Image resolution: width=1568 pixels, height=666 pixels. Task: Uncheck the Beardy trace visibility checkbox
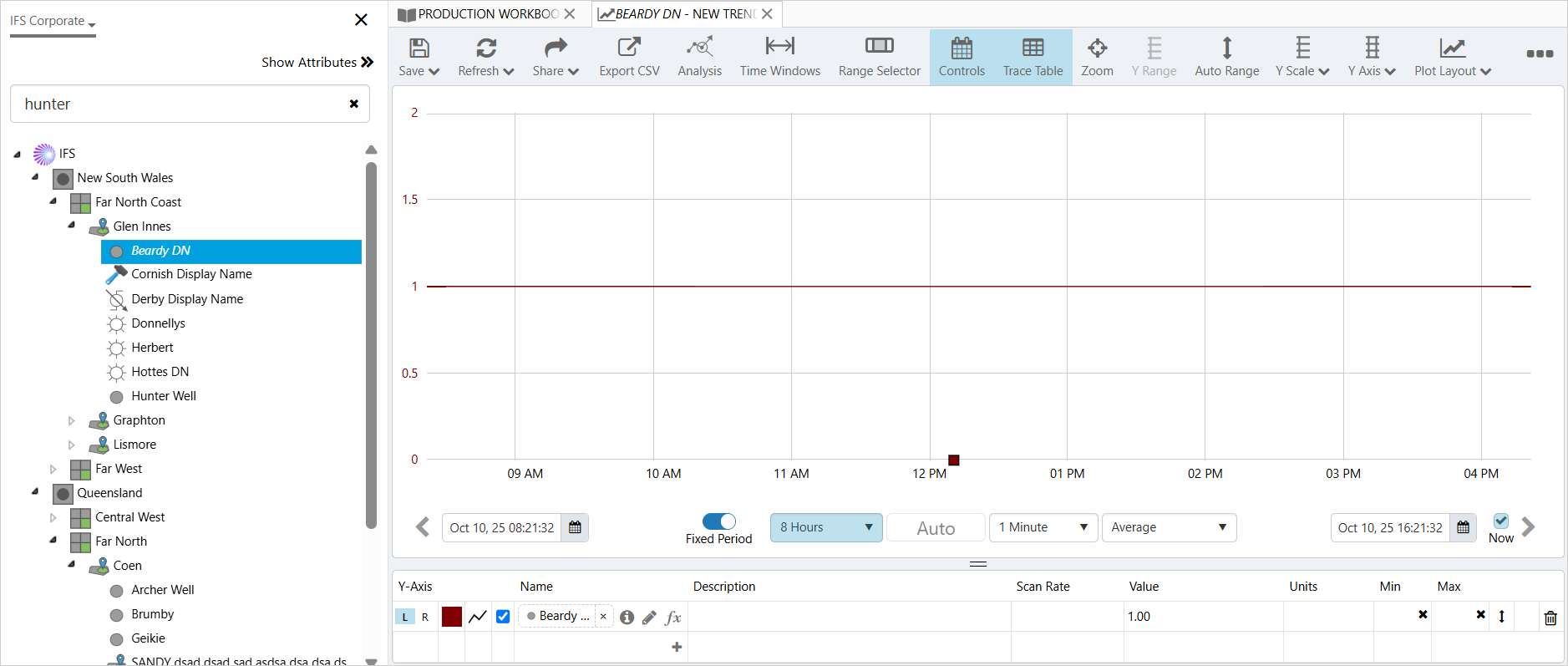503,617
